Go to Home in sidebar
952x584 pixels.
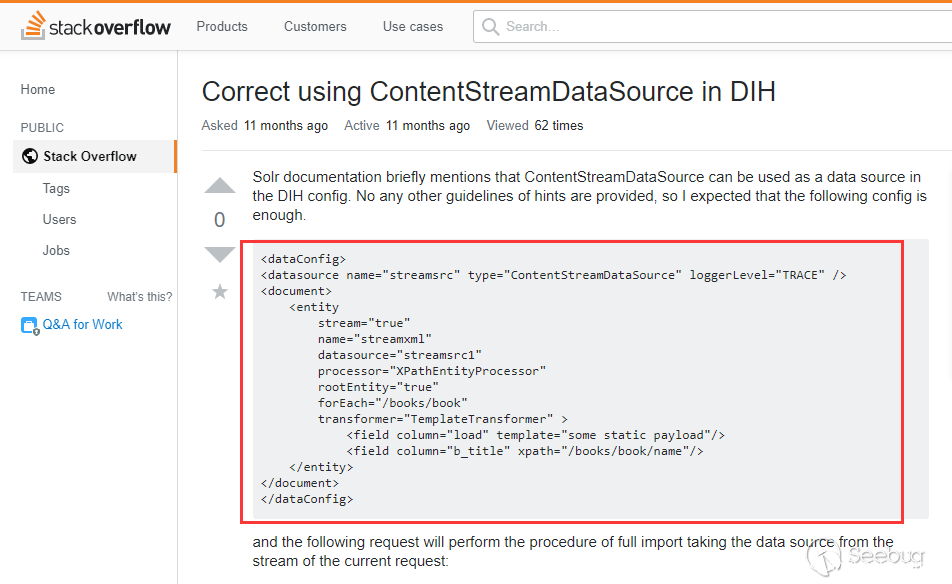tap(38, 89)
